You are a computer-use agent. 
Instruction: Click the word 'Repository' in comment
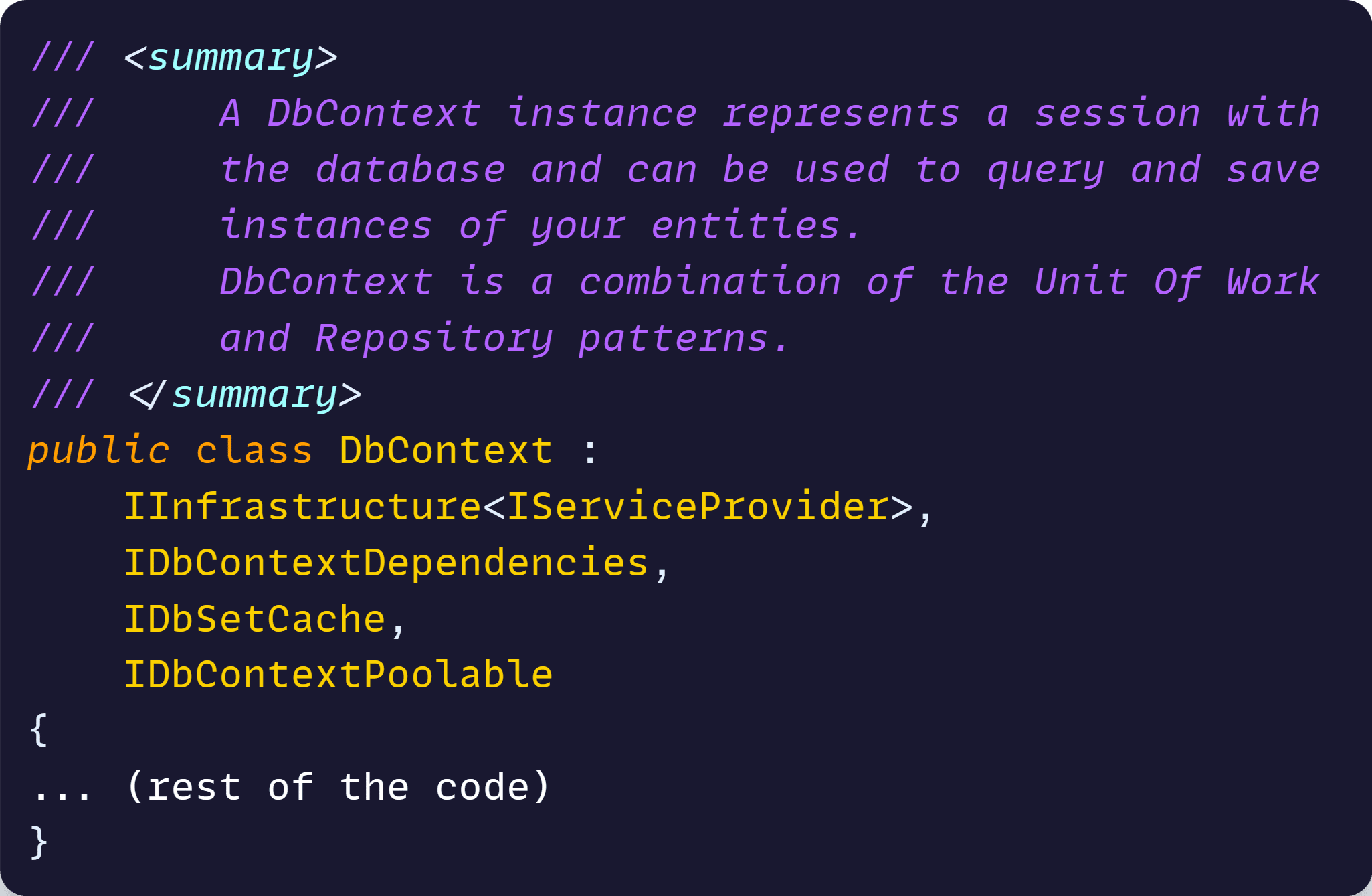click(434, 339)
